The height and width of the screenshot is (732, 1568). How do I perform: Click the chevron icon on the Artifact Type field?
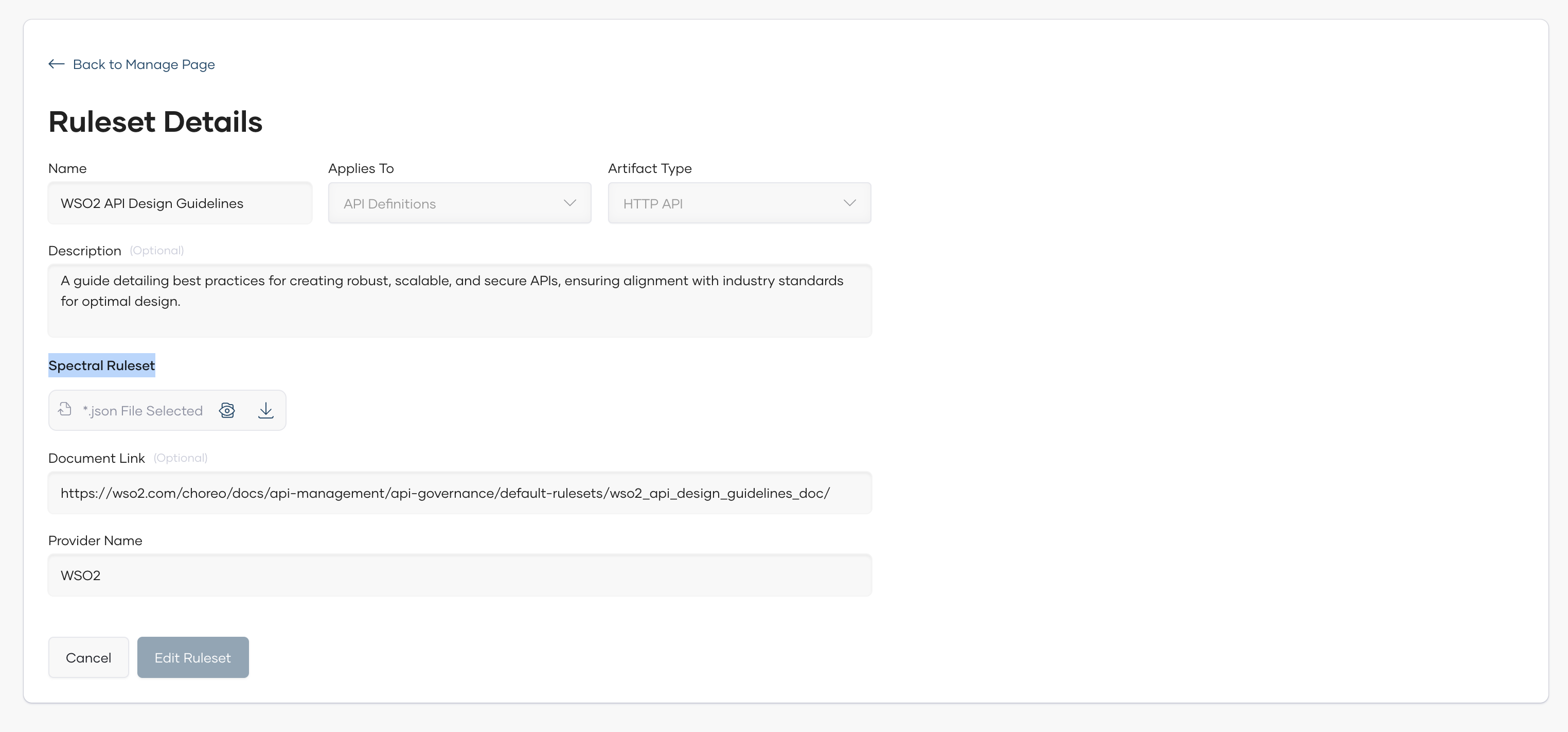pyautogui.click(x=850, y=203)
